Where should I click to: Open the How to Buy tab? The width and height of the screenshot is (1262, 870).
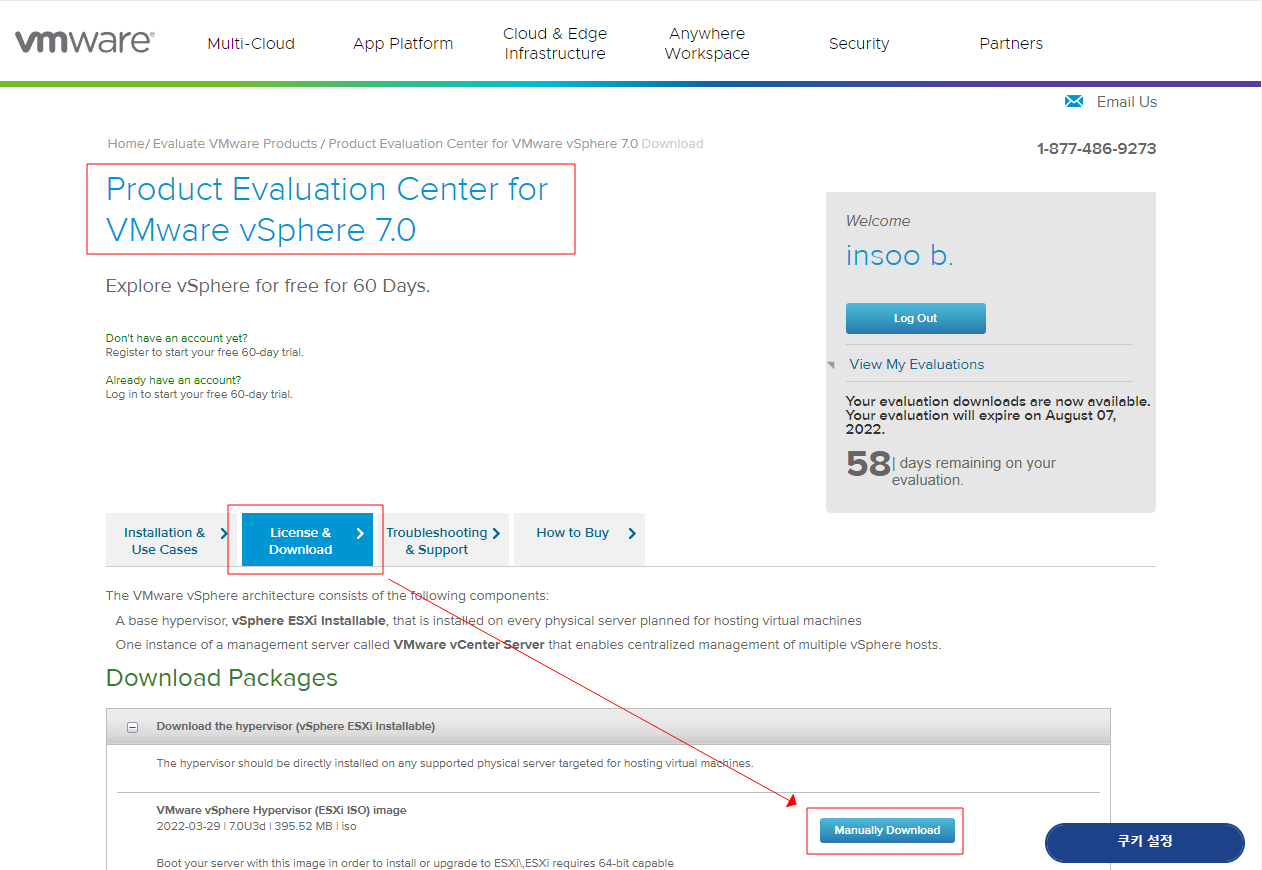pyautogui.click(x=579, y=541)
